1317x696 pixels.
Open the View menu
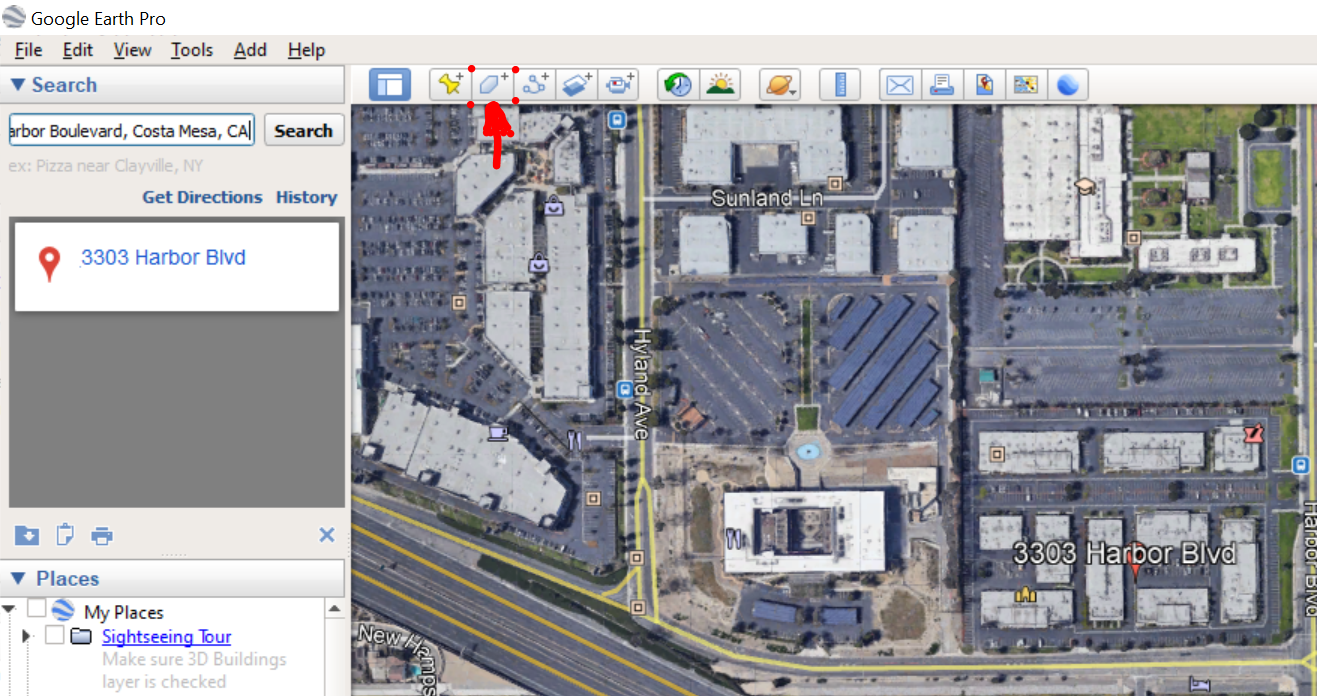131,50
